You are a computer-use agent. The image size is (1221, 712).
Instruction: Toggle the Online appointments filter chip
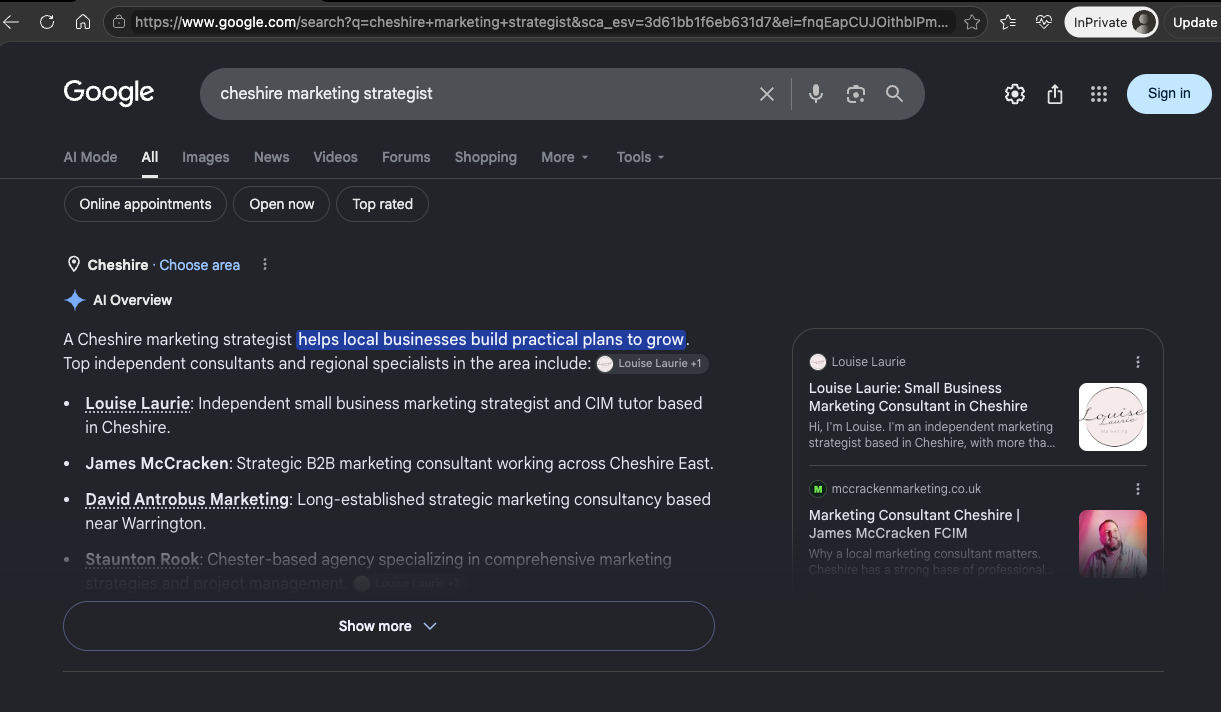click(x=145, y=204)
